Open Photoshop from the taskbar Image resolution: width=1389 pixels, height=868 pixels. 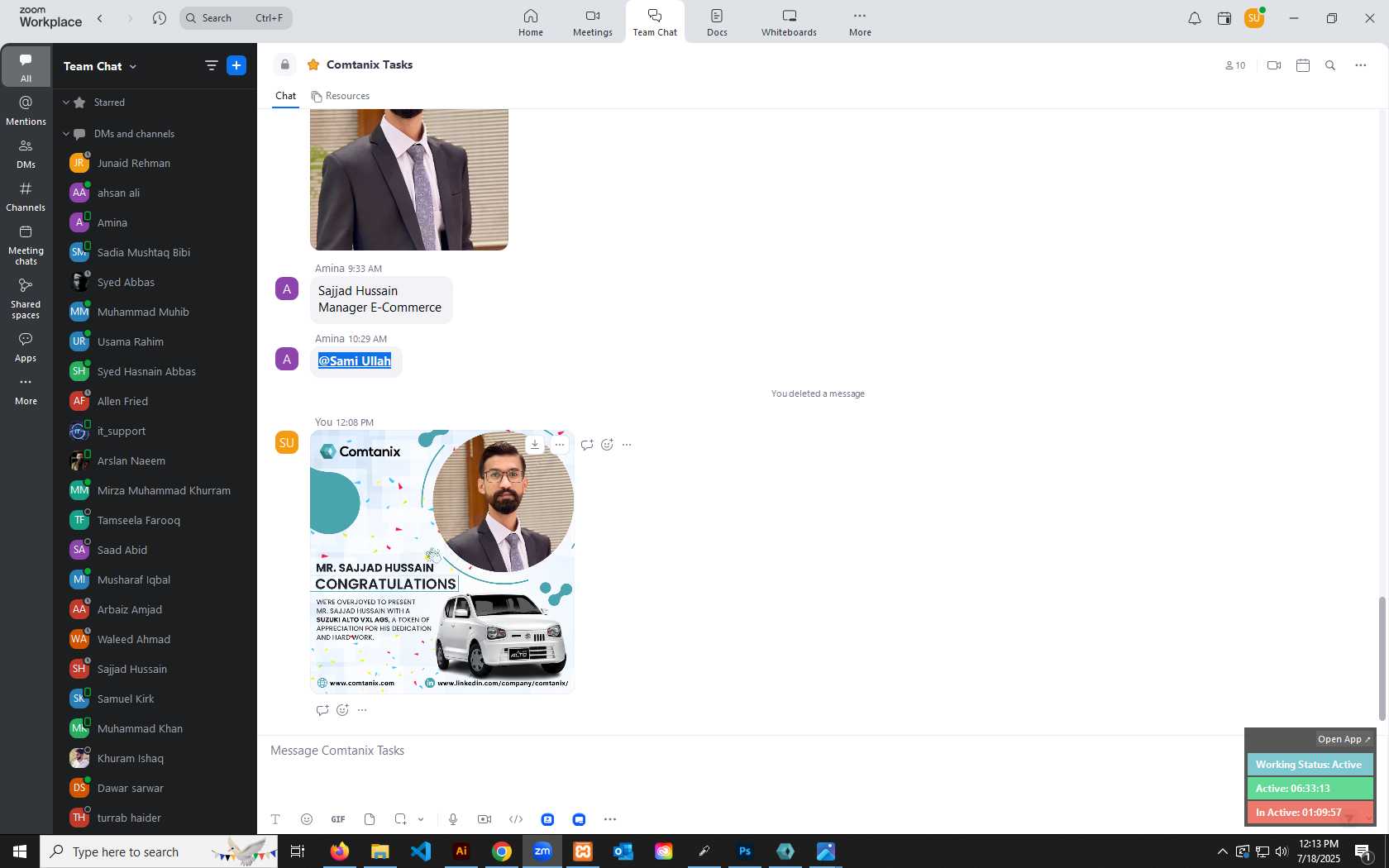coord(745,851)
